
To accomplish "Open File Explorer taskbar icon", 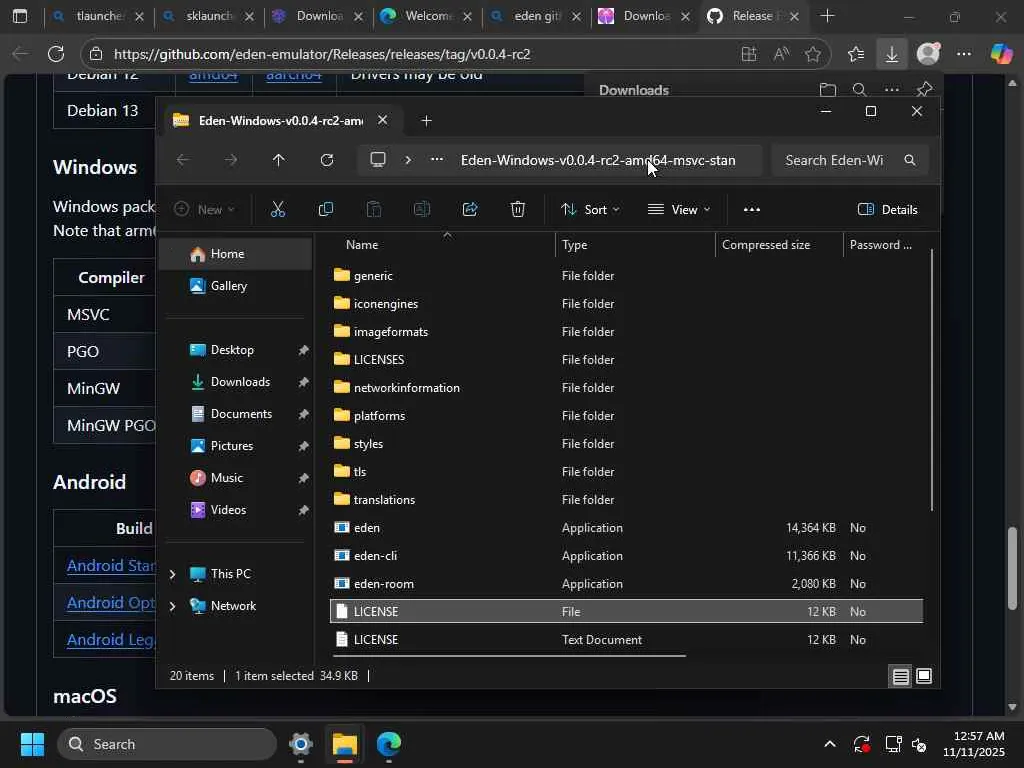I will (345, 744).
